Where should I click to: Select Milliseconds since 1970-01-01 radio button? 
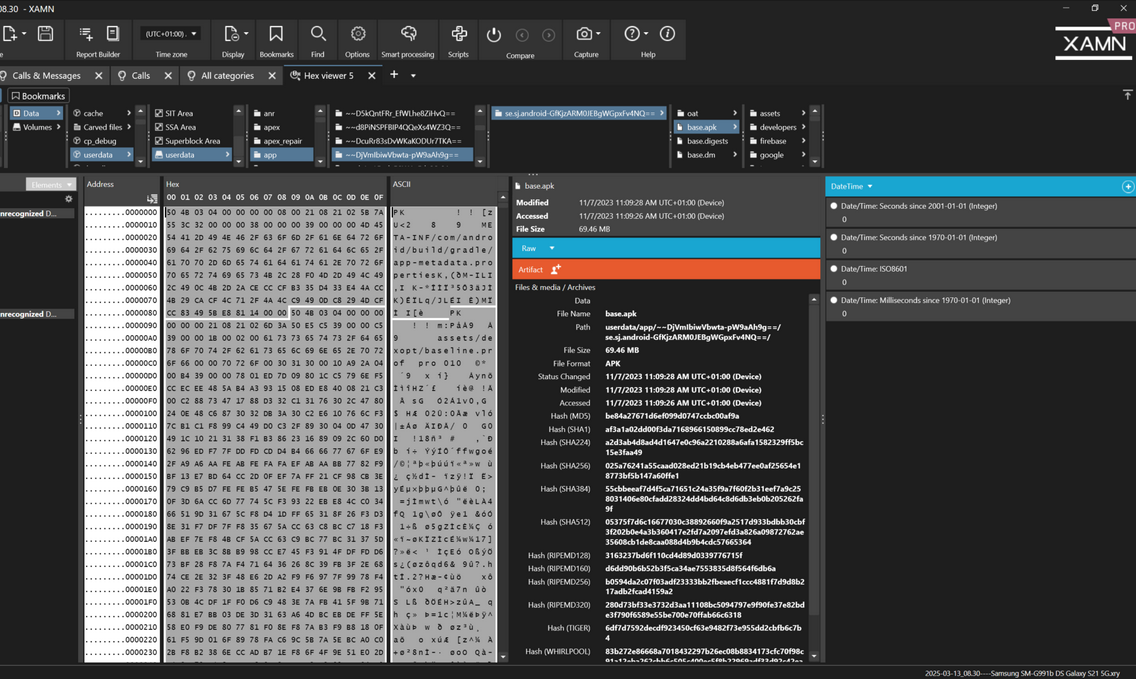(x=834, y=300)
